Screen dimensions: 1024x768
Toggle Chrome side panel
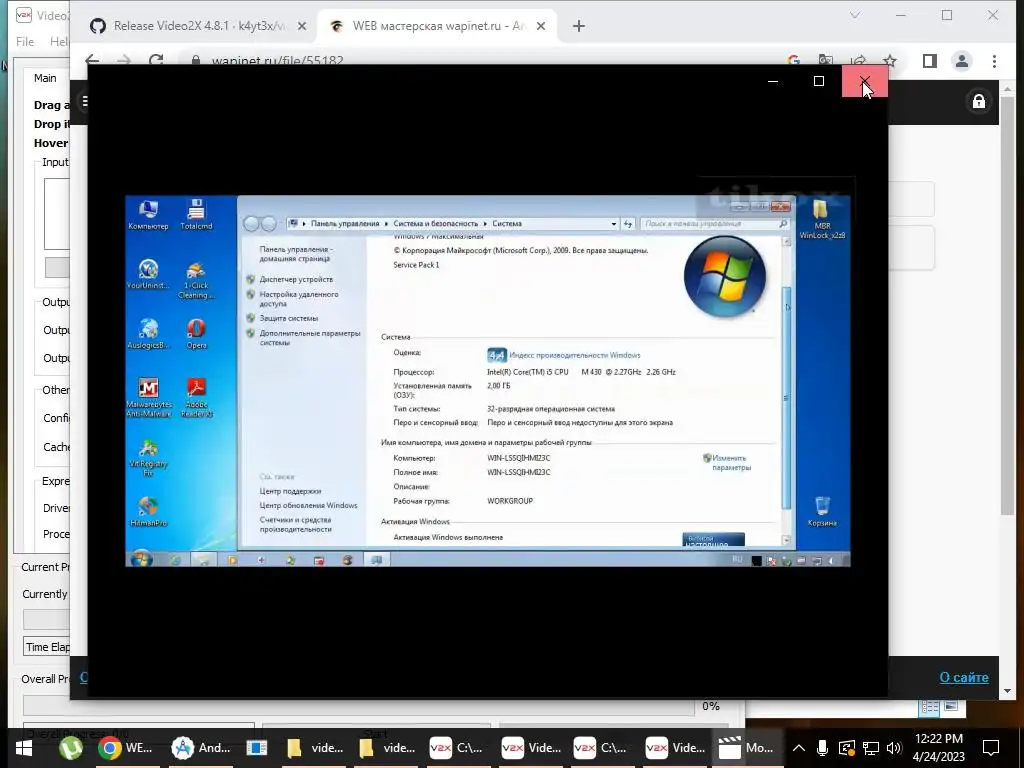pyautogui.click(x=930, y=61)
